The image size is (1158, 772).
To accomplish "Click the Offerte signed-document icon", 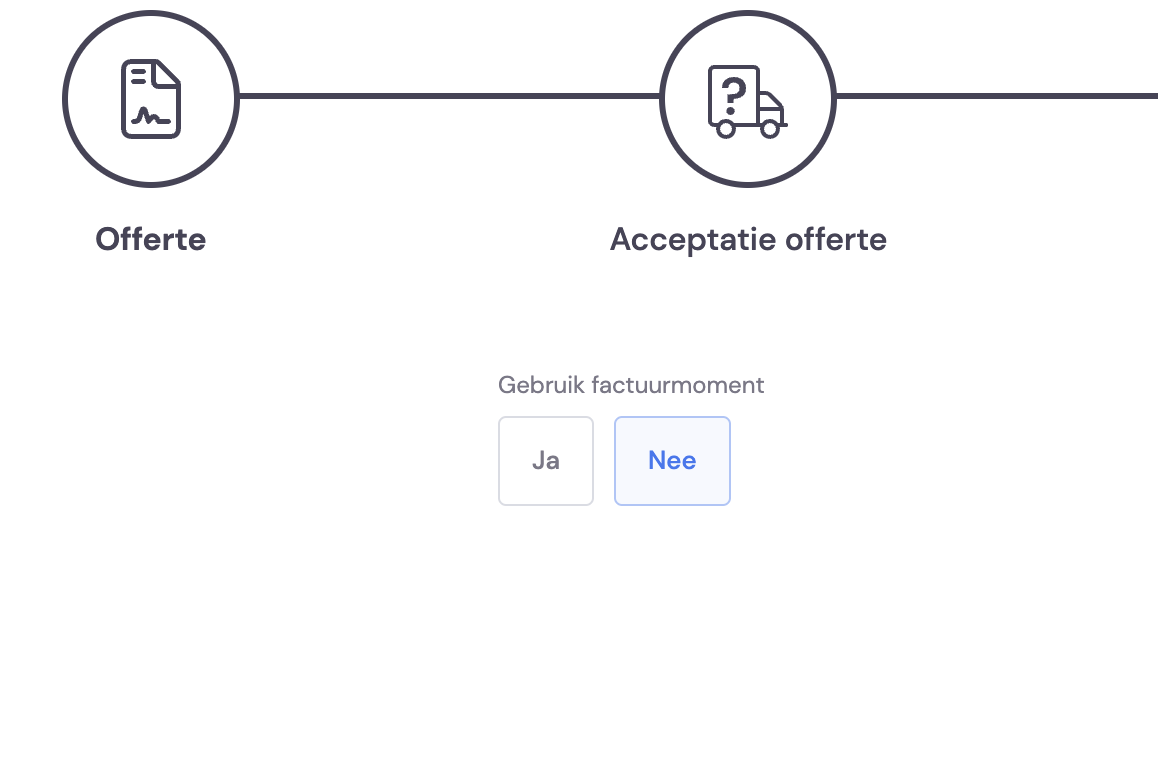I will click(151, 98).
